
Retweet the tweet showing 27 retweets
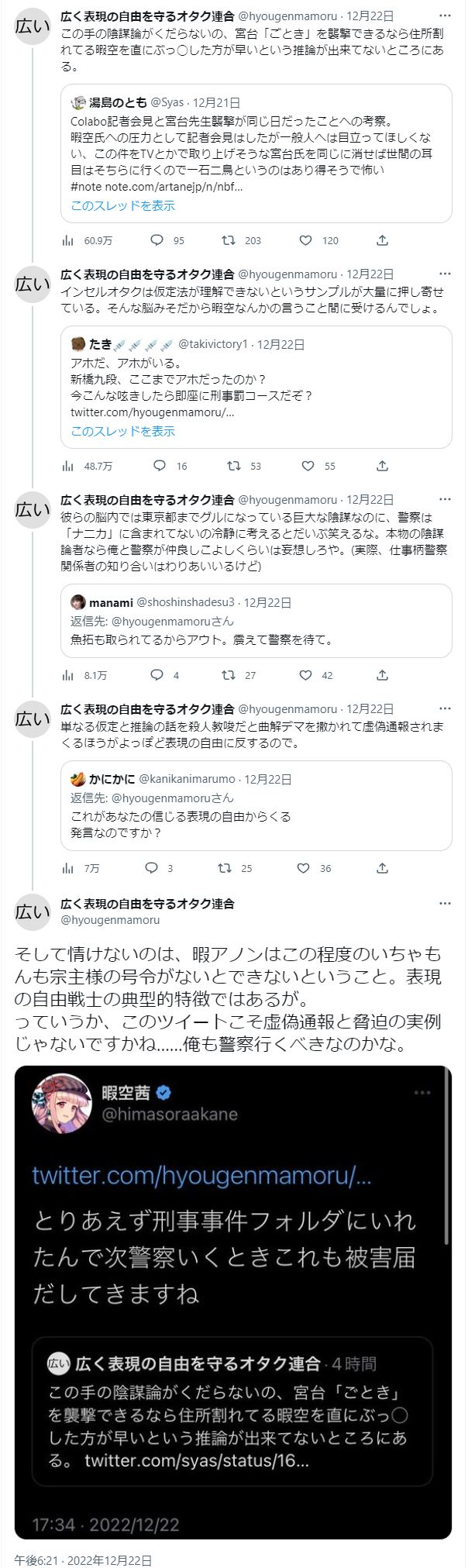pos(229,675)
